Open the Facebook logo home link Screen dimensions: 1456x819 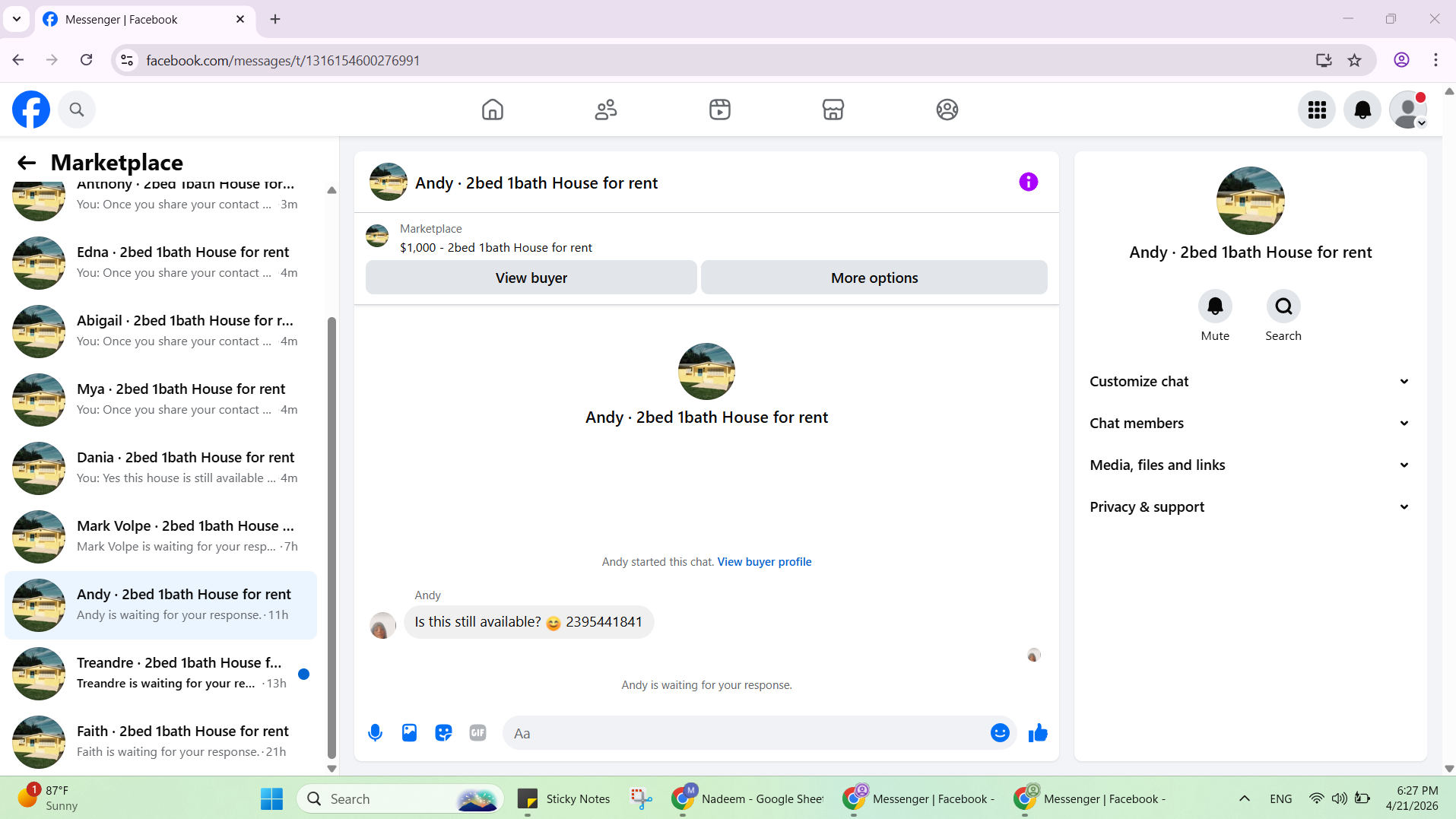pyautogui.click(x=31, y=110)
